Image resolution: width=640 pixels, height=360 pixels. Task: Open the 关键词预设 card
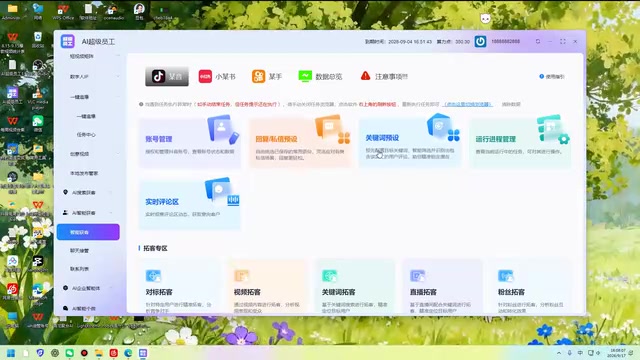coord(410,142)
